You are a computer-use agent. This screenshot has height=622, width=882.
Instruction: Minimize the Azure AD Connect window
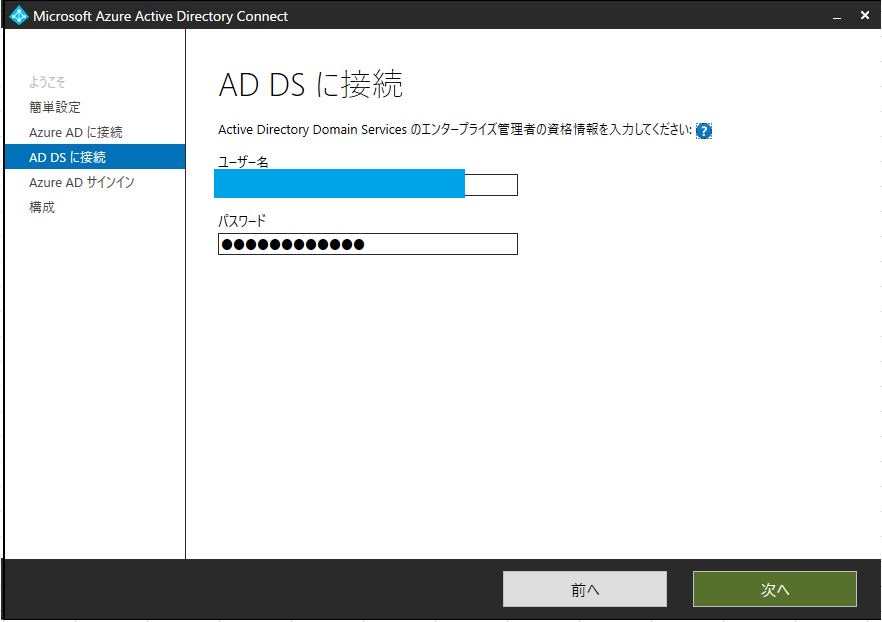pos(837,16)
